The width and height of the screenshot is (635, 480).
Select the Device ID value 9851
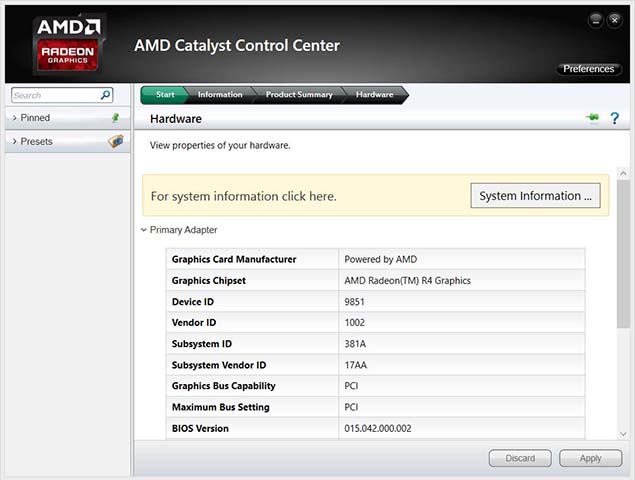[354, 302]
